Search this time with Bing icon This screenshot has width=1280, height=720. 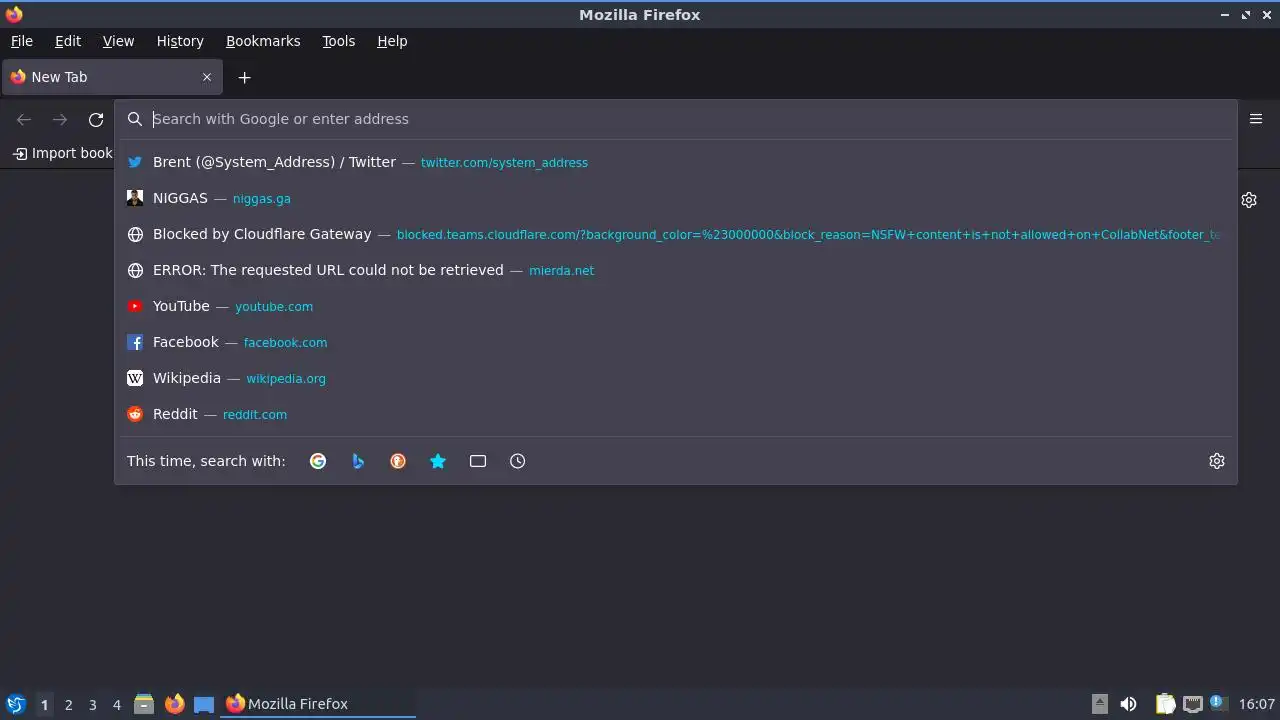(358, 461)
